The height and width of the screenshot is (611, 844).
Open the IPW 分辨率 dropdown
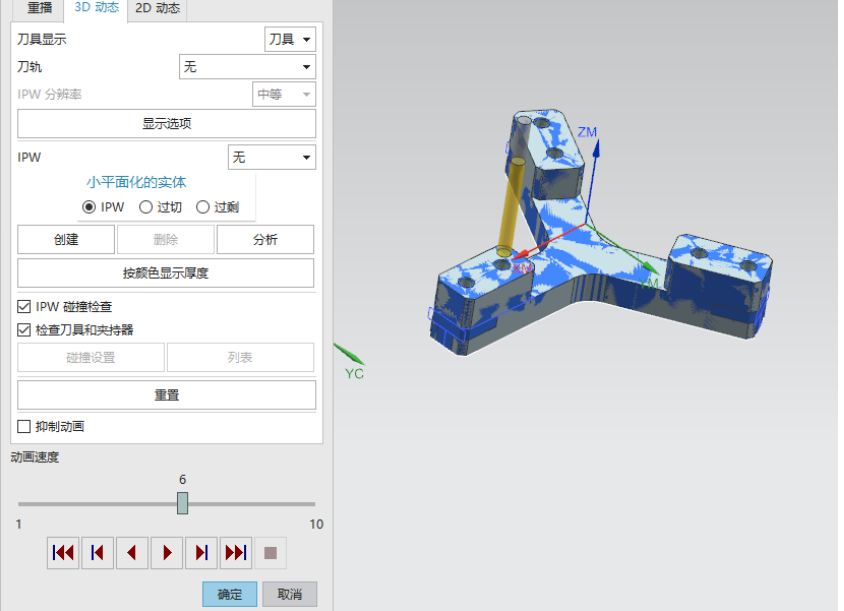(284, 95)
